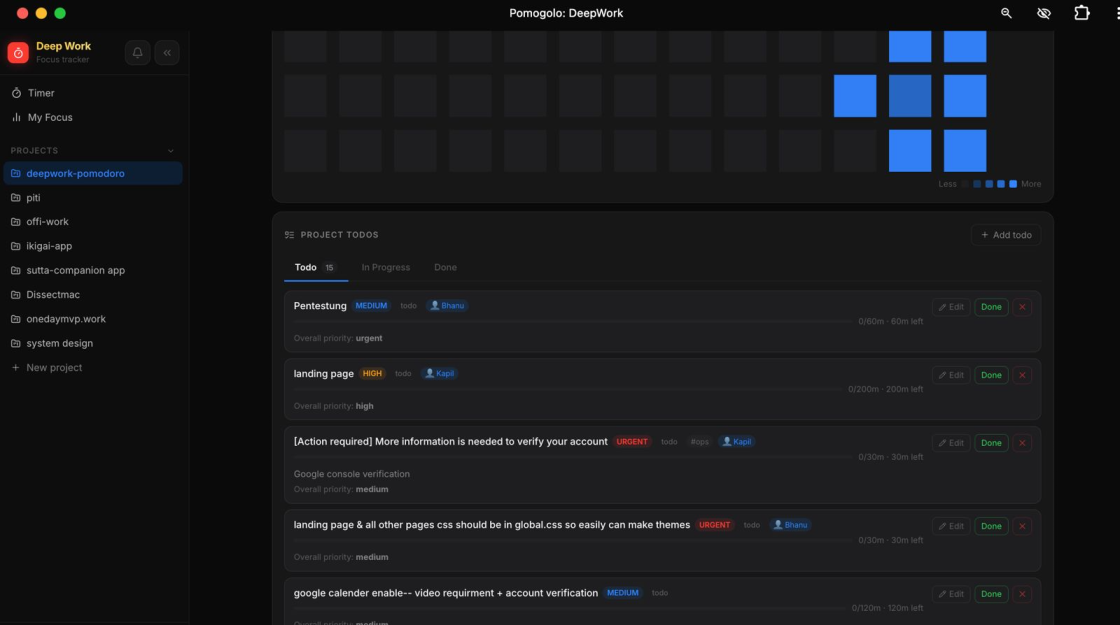Mark Pentestung todo as Done
Viewport: 1120px width, 625px height.
coord(991,307)
